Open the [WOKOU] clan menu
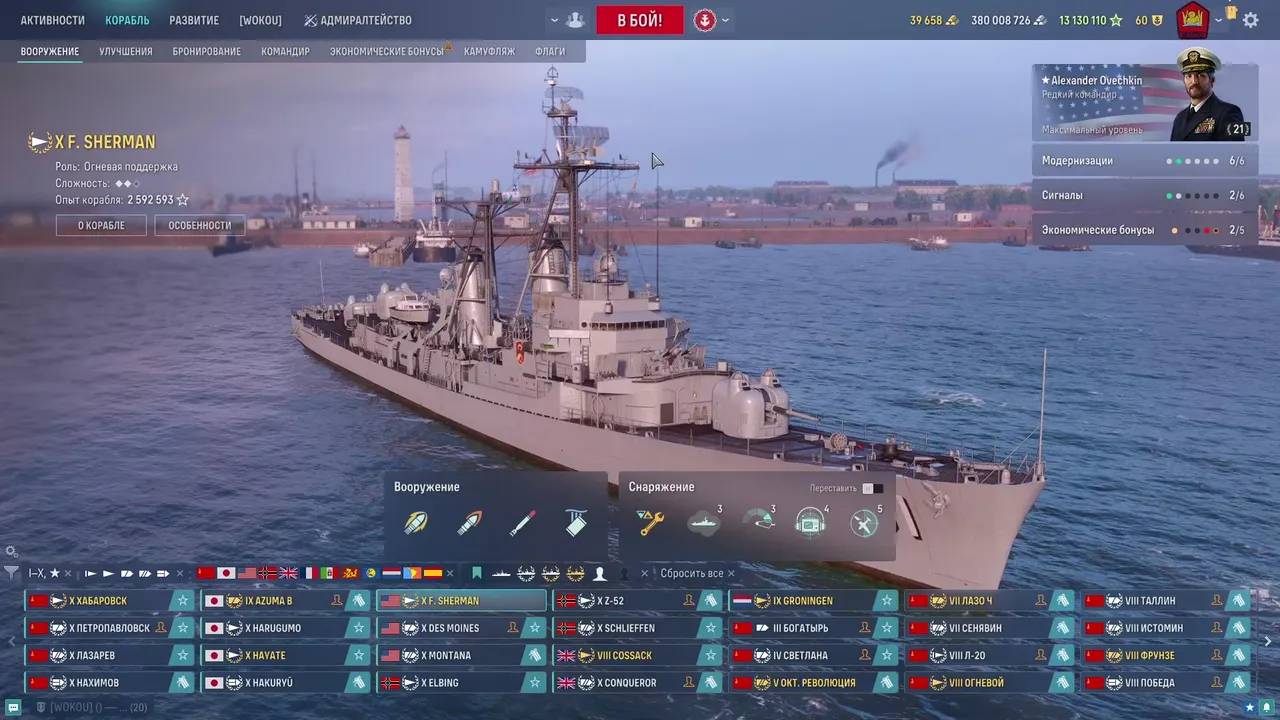The width and height of the screenshot is (1280, 720). [260, 20]
